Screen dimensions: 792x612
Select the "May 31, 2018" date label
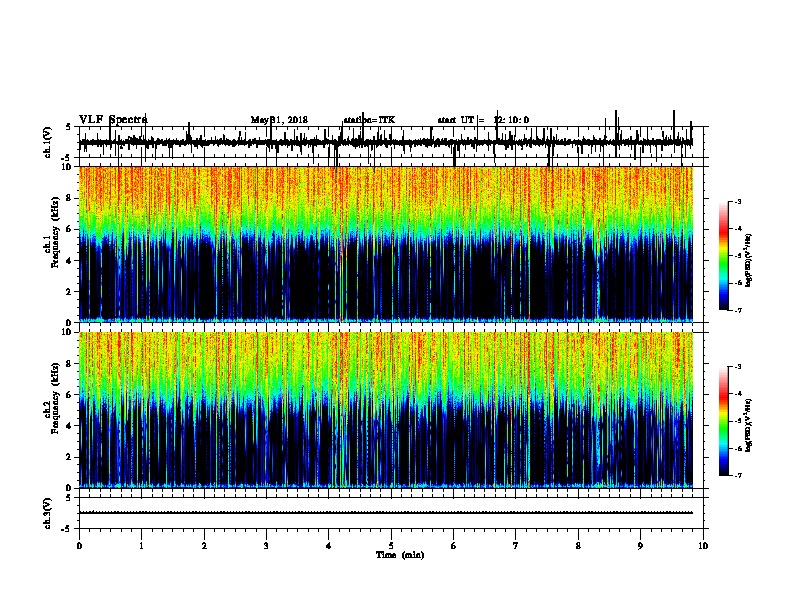[279, 120]
